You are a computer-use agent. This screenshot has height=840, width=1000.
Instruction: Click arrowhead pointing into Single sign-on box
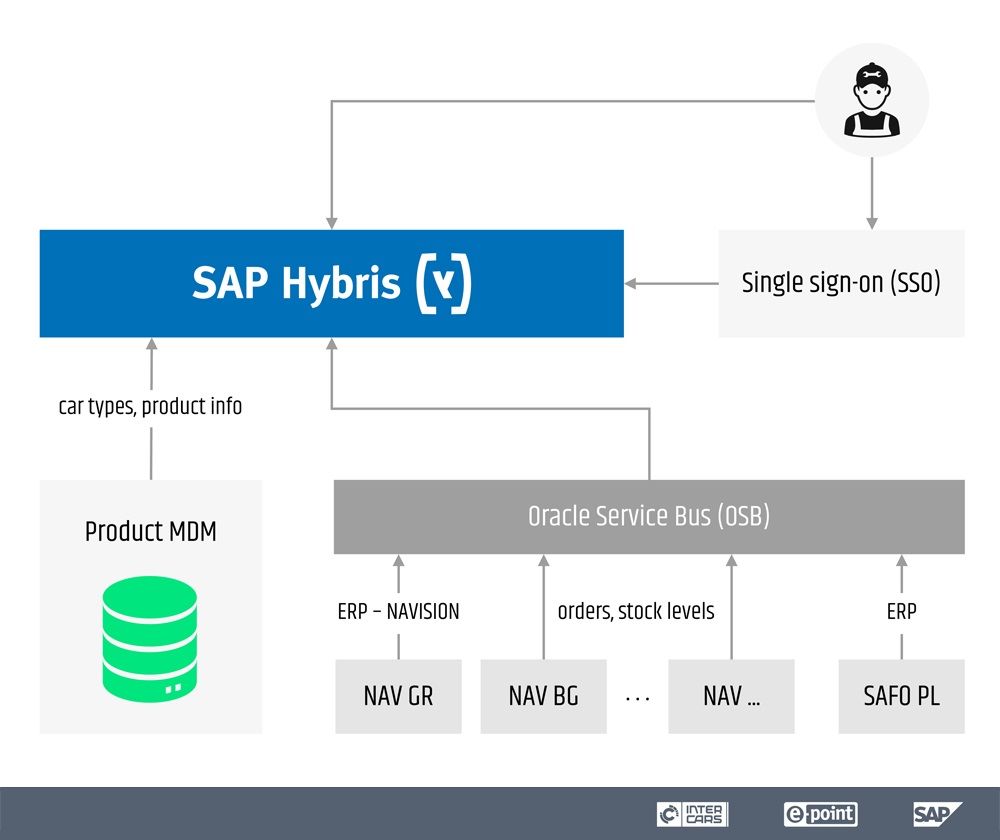click(x=872, y=221)
